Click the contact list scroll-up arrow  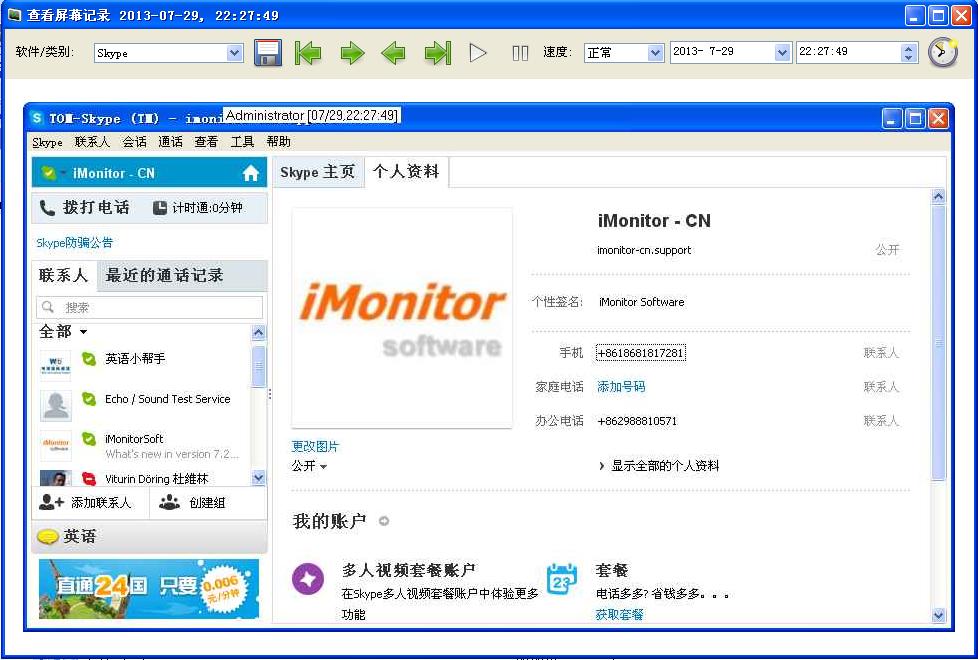point(259,332)
